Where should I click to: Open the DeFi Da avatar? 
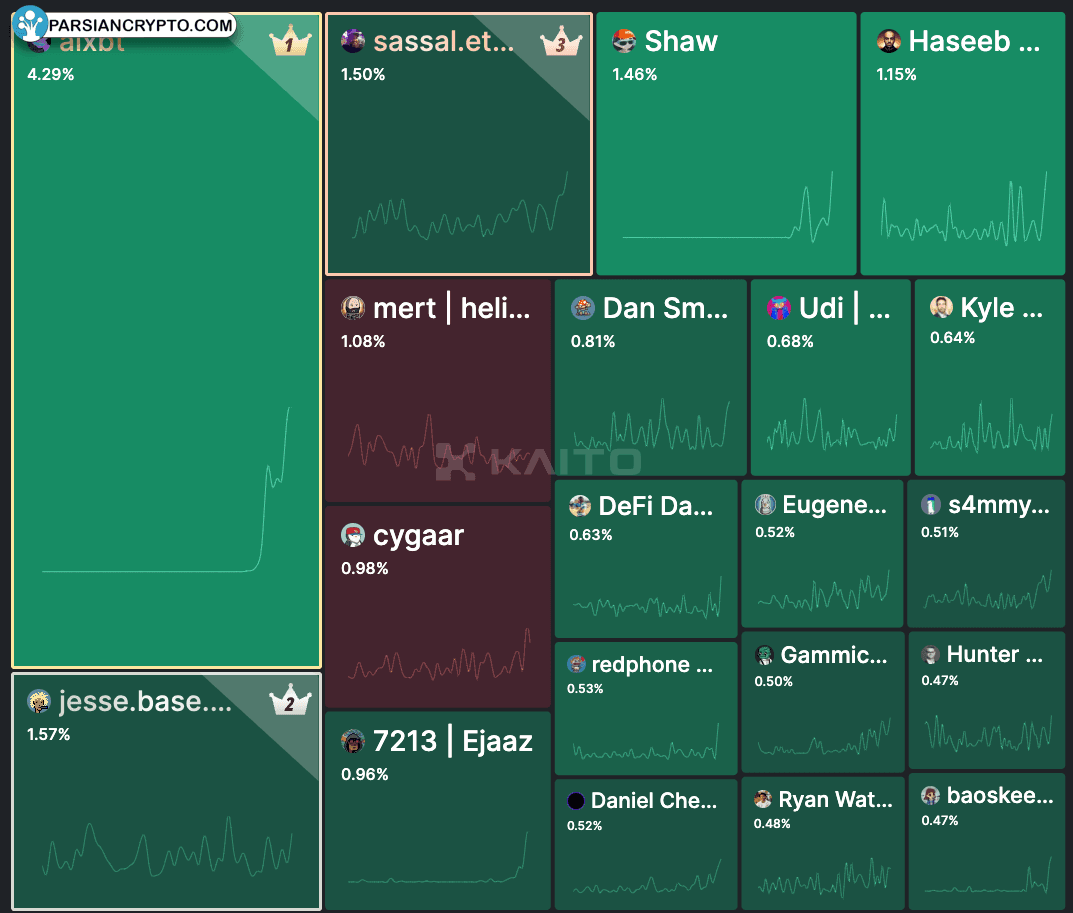[580, 506]
